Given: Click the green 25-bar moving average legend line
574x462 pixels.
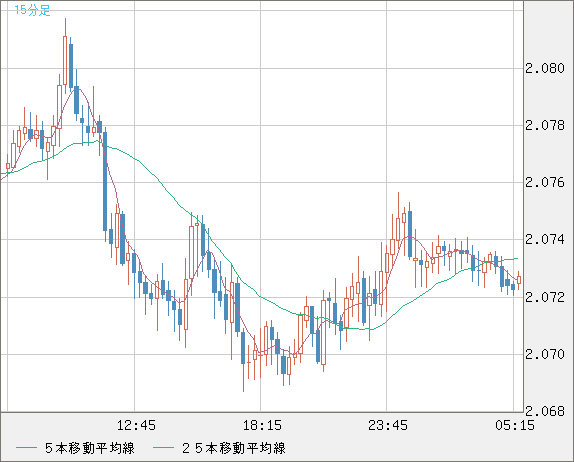Looking at the screenshot, I should [163, 448].
